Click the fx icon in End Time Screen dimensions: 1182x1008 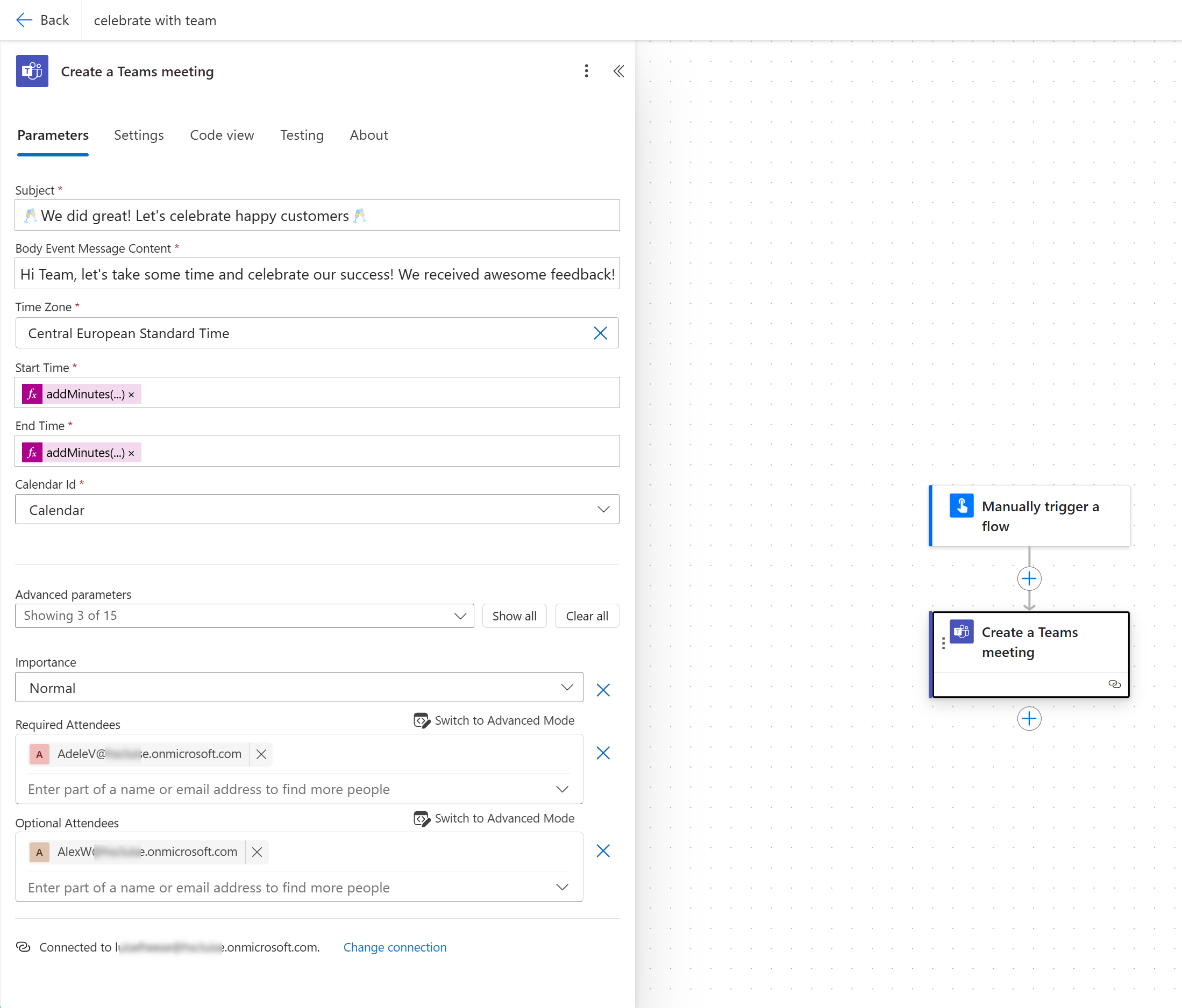(32, 453)
